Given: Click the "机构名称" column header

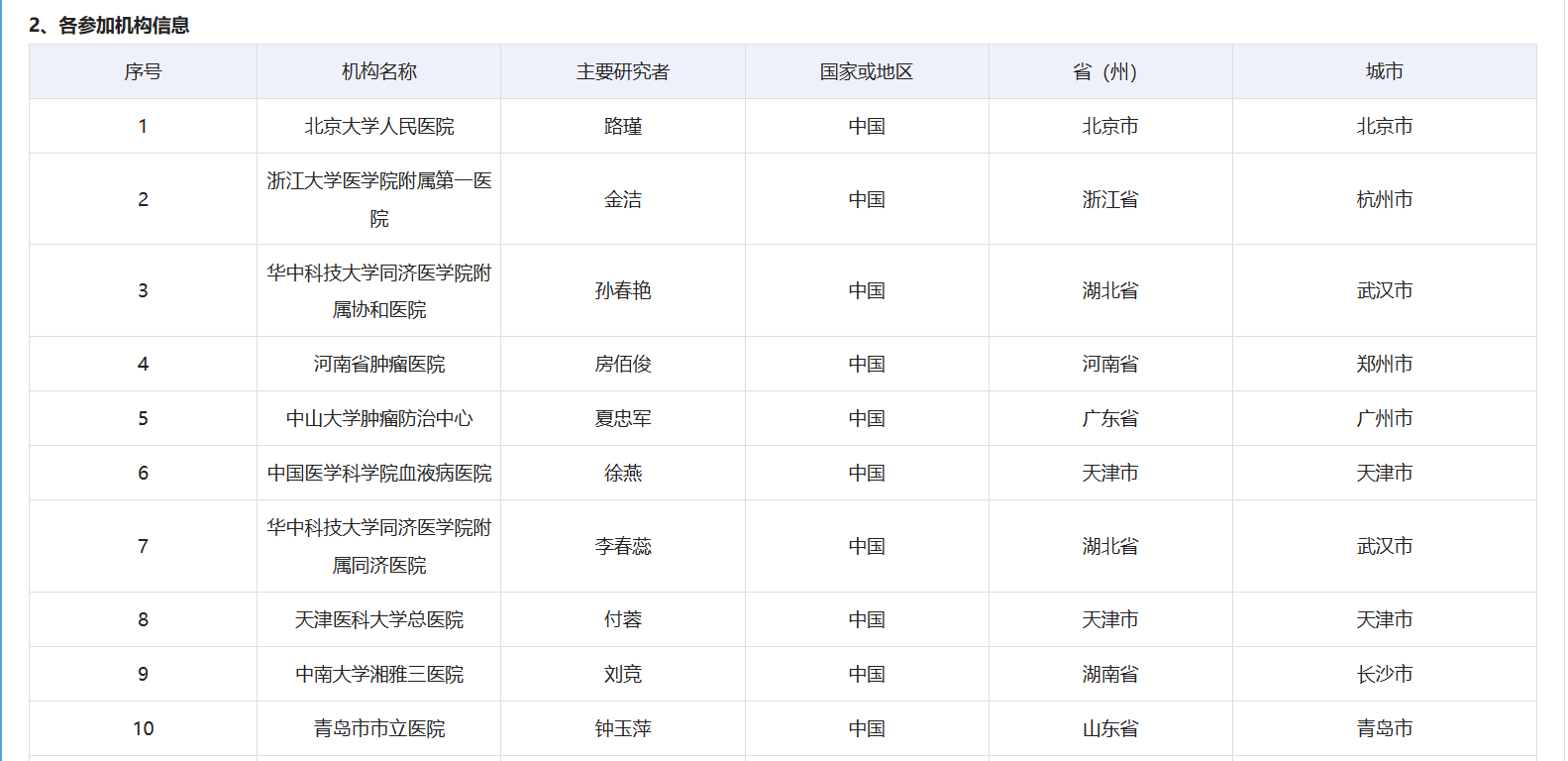Looking at the screenshot, I should [x=379, y=71].
